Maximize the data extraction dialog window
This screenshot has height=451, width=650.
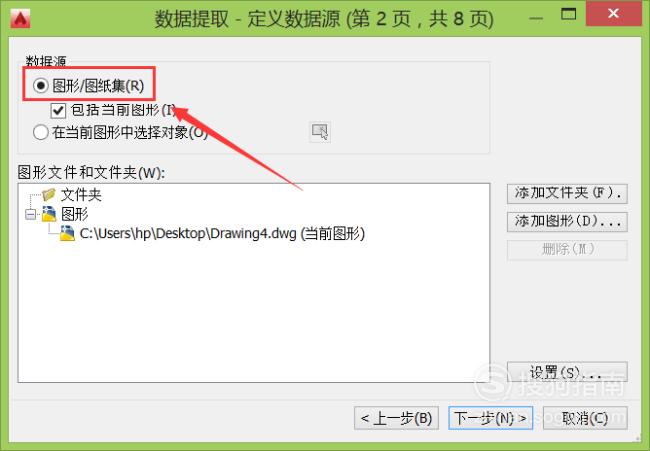point(568,14)
